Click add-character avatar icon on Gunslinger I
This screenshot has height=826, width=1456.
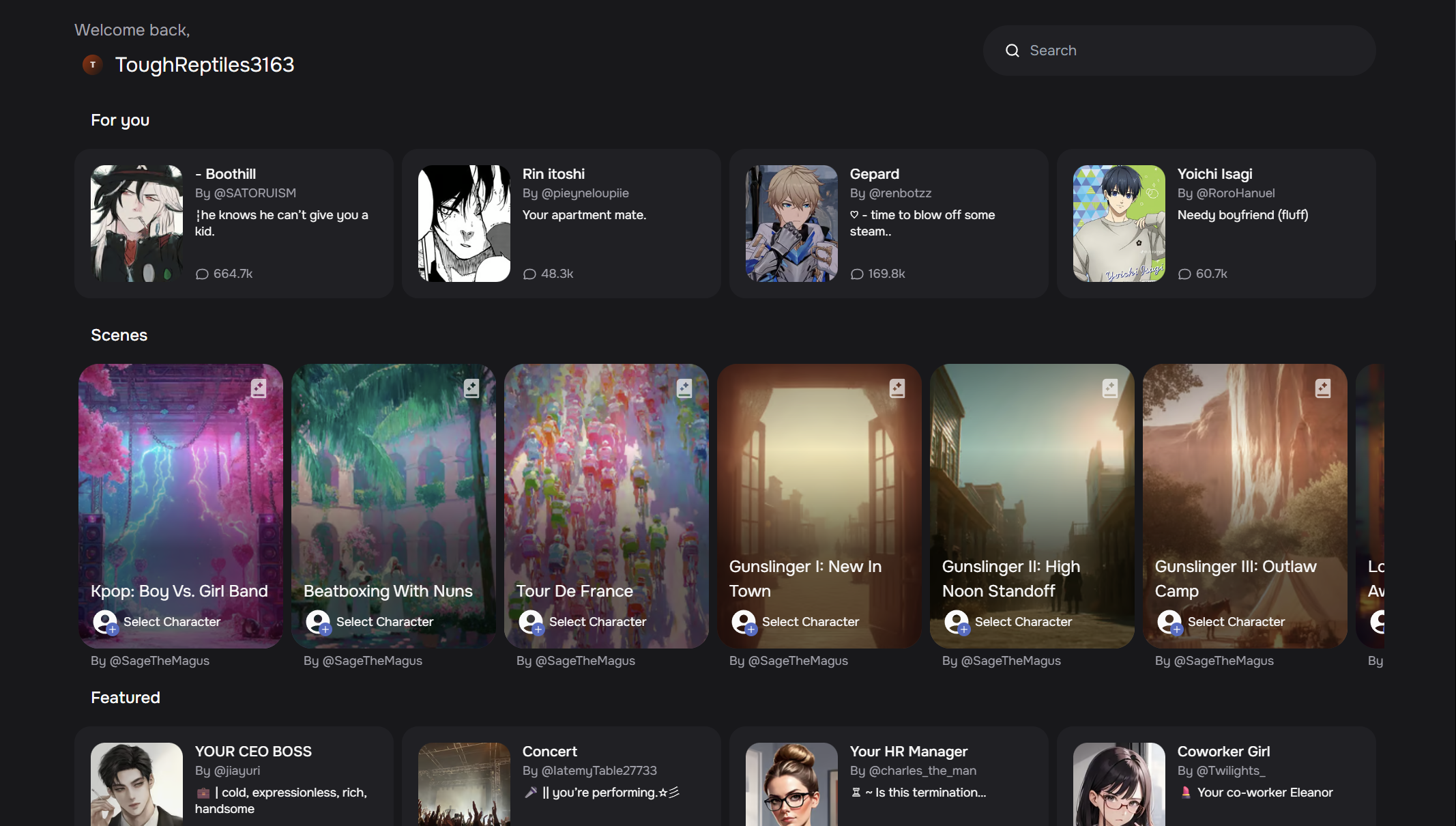pyautogui.click(x=744, y=623)
